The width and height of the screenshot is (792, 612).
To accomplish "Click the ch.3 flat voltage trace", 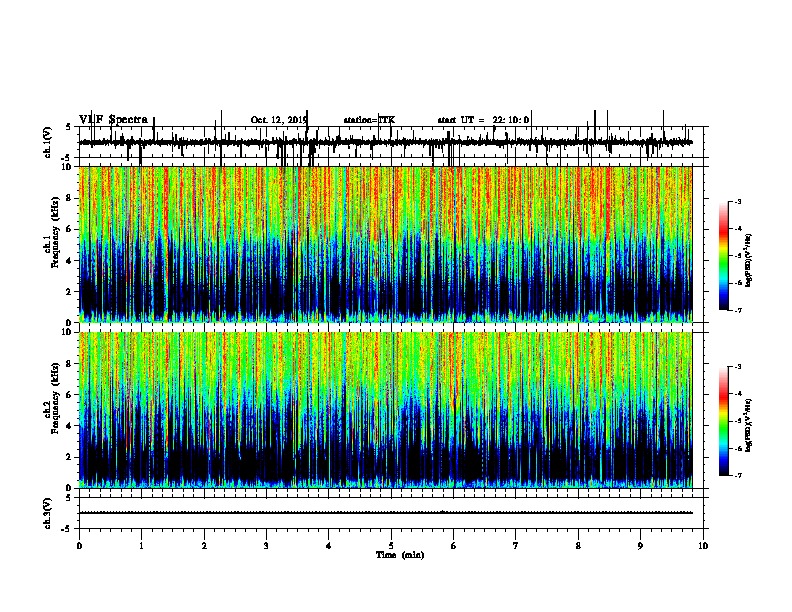I will 385,513.
